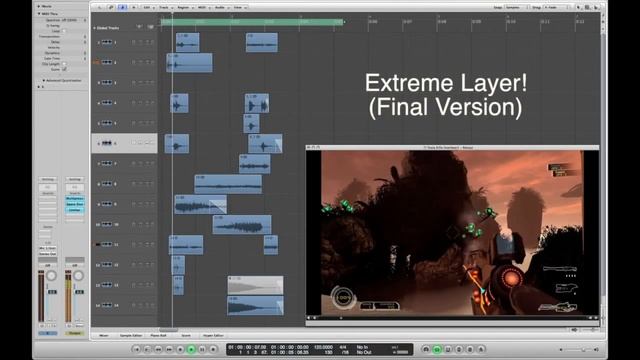Viewport: 640px width, 360px height.
Task: Expand the Global Tracks disclosure triangle
Action: click(x=94, y=28)
